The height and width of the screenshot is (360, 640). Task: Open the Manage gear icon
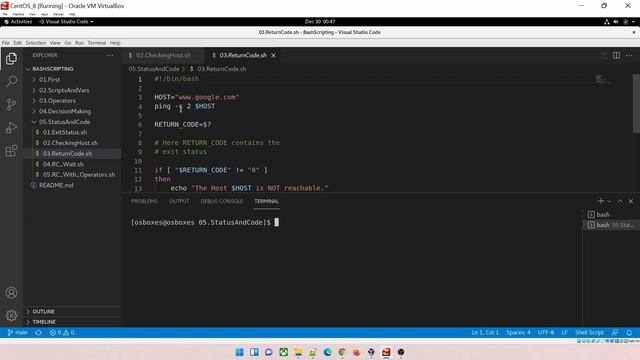coord(11,315)
